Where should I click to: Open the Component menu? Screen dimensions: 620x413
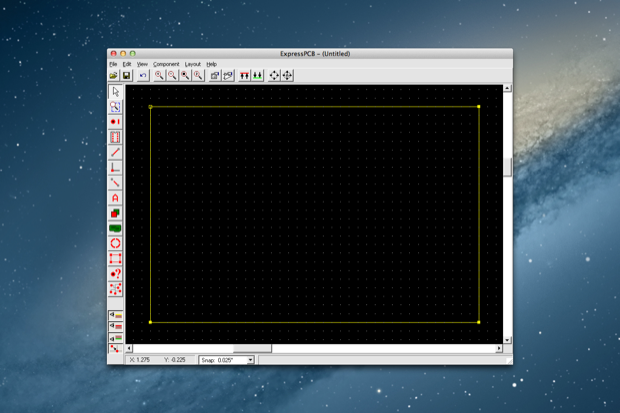(166, 64)
